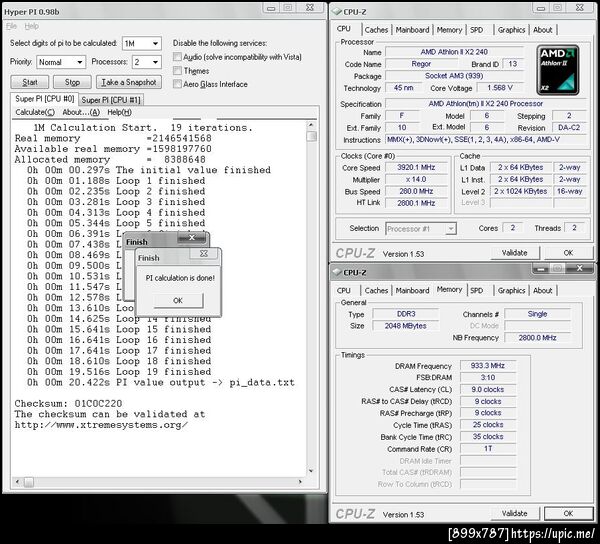Viewport: 600px width, 544px height.
Task: Enable Audio service disabling checkbox
Action: tap(177, 57)
